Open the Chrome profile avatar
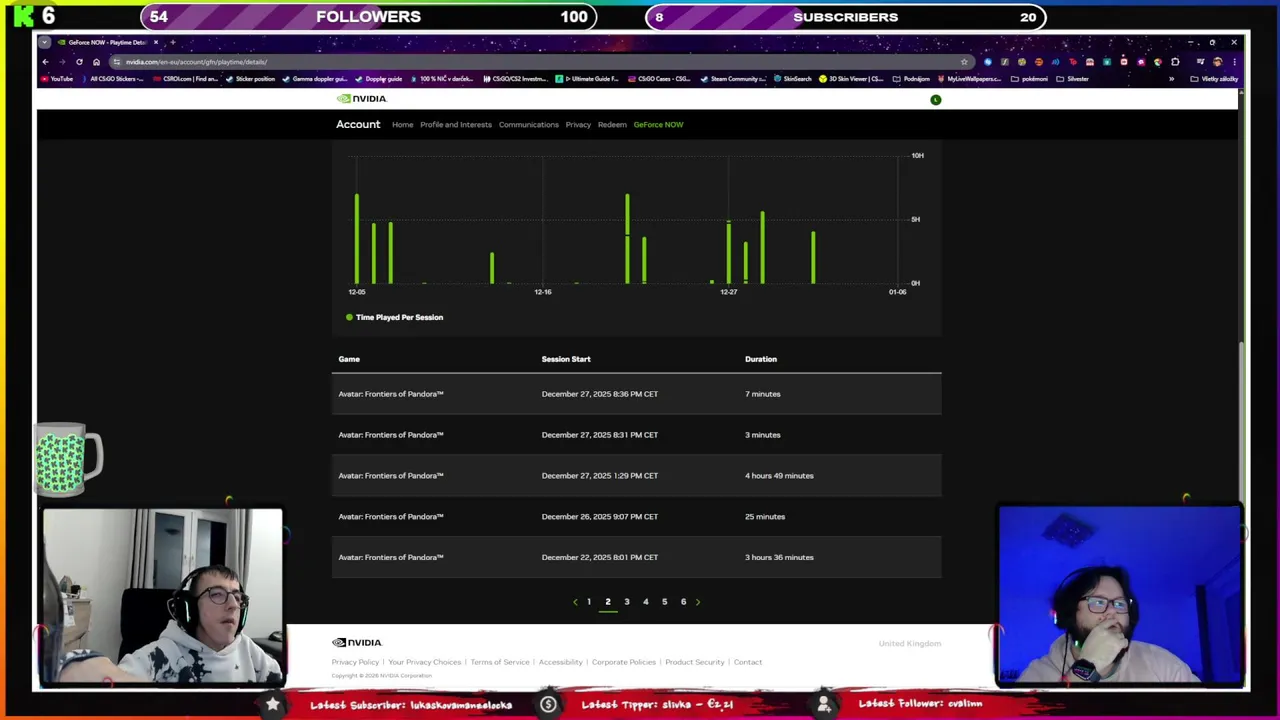This screenshot has width=1280, height=720. point(1218,62)
